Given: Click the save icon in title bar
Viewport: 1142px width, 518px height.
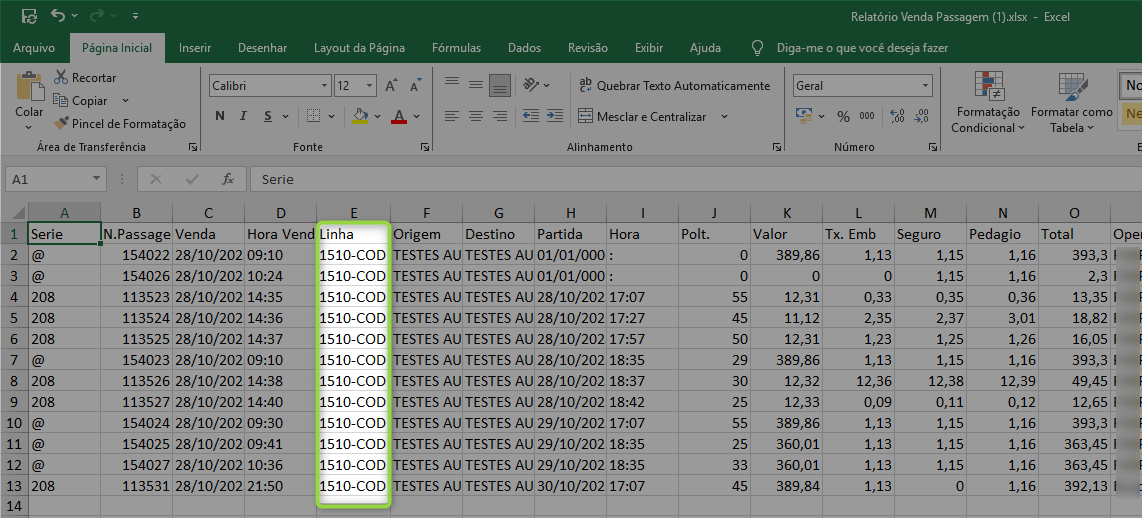Looking at the screenshot, I should (x=29, y=16).
